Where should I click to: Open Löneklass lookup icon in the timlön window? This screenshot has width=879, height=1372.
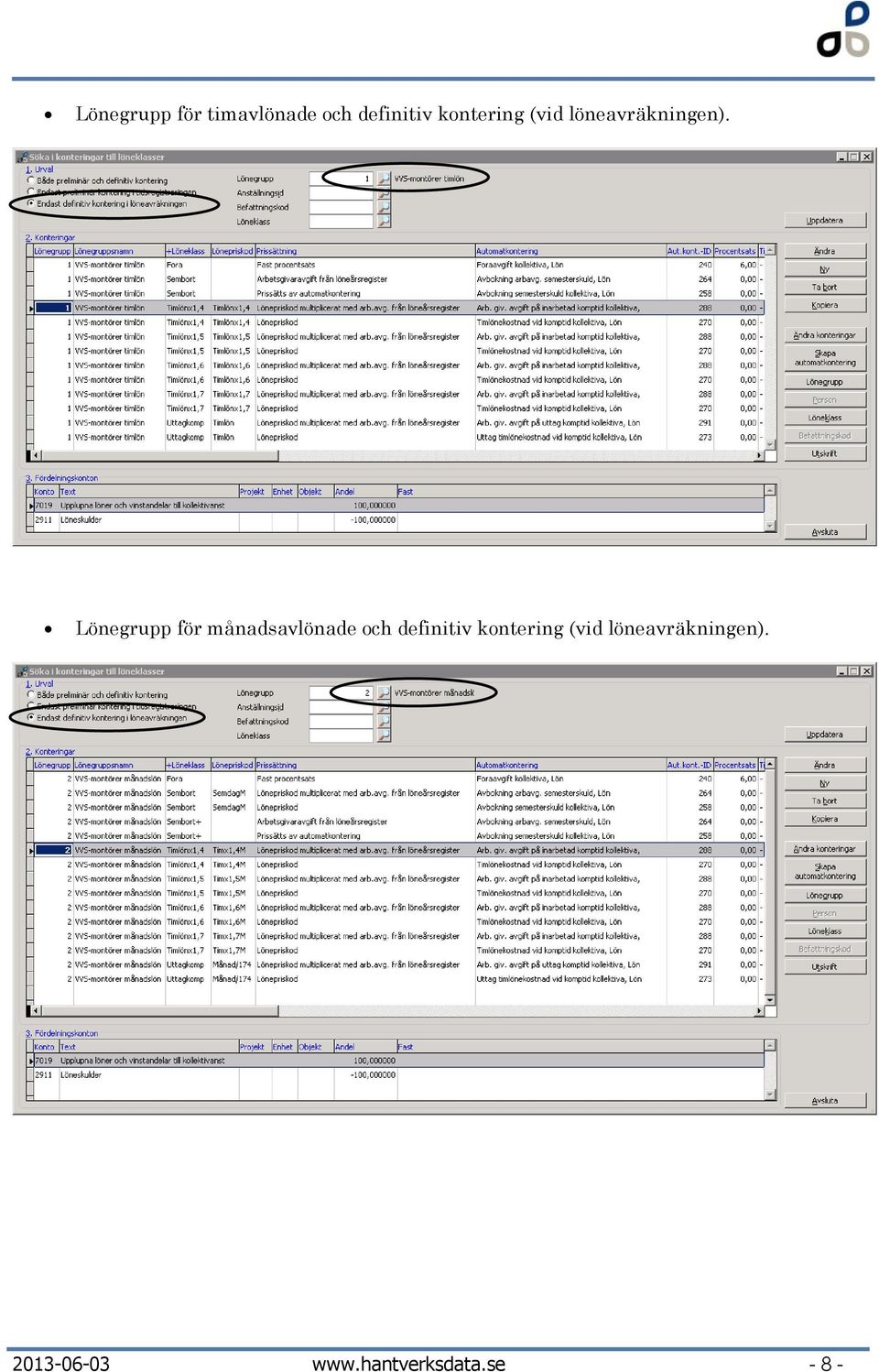pyautogui.click(x=384, y=222)
